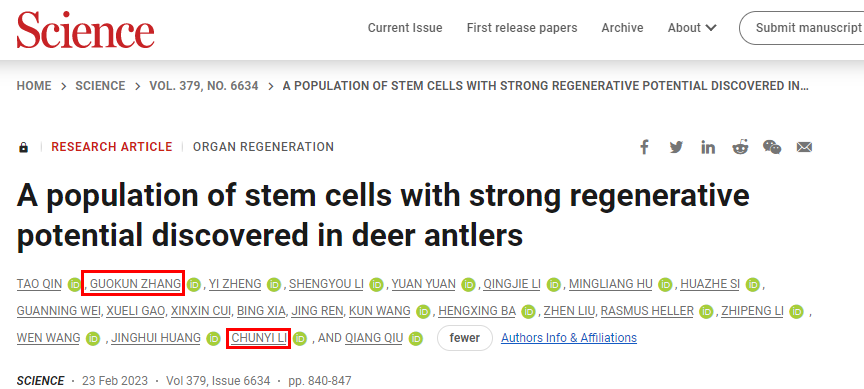Open First release papers page
The width and height of the screenshot is (864, 389).
pyautogui.click(x=522, y=28)
